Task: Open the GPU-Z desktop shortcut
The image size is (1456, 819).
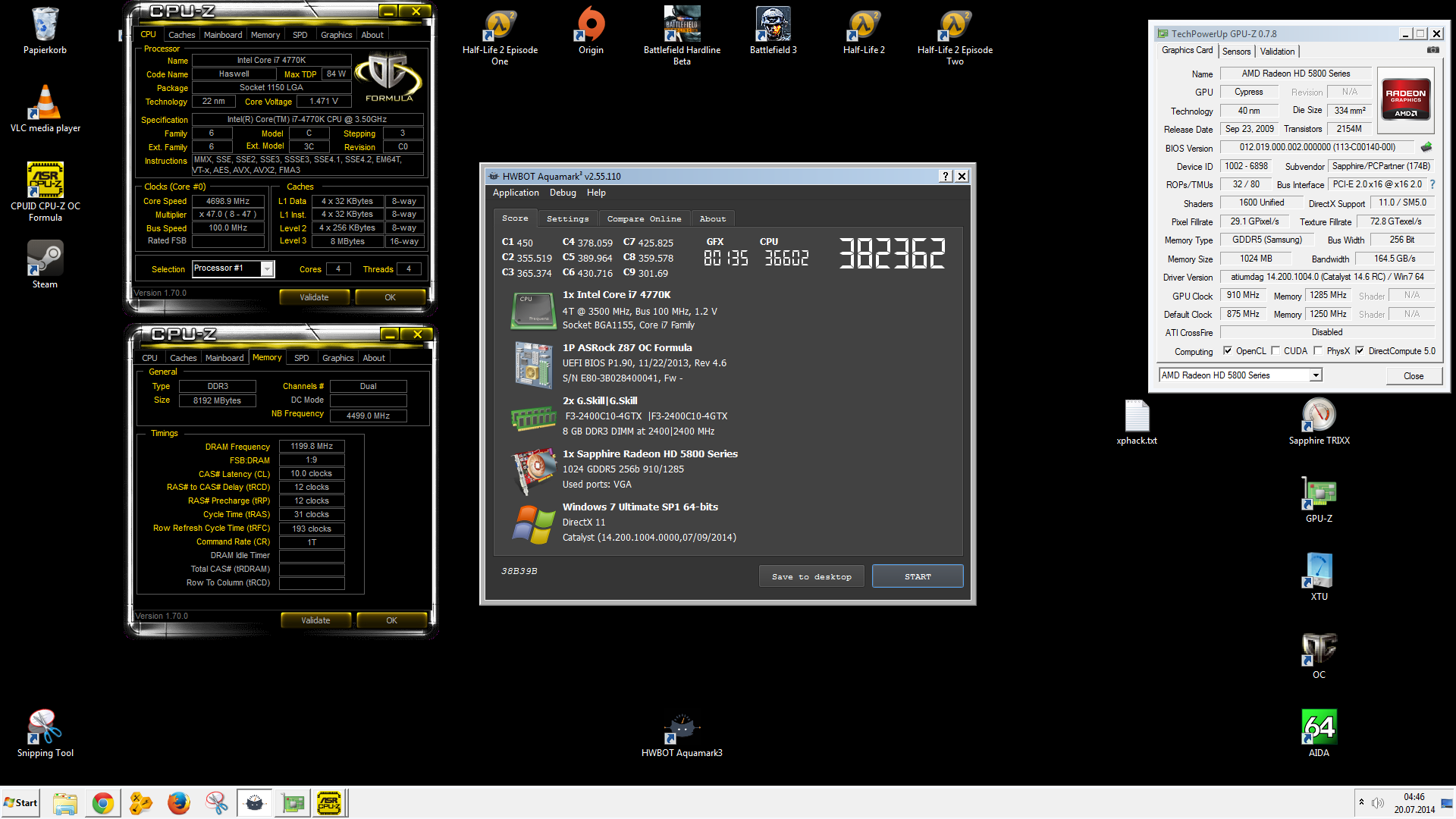Action: tap(1319, 500)
